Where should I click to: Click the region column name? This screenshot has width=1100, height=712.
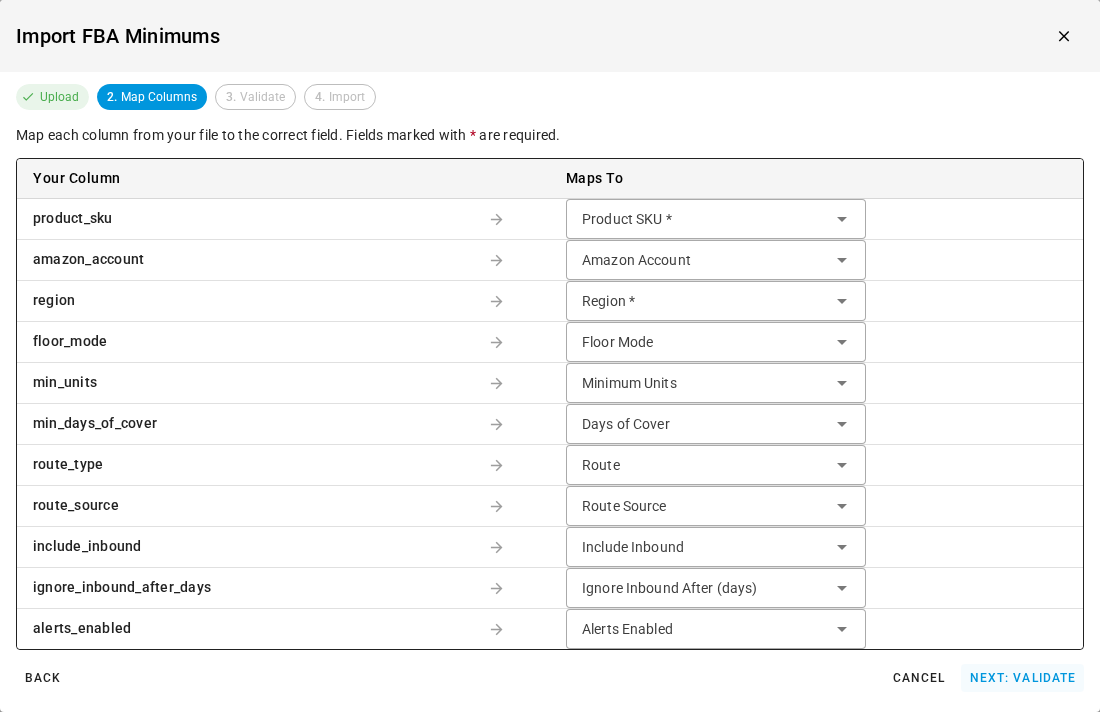[x=54, y=300]
